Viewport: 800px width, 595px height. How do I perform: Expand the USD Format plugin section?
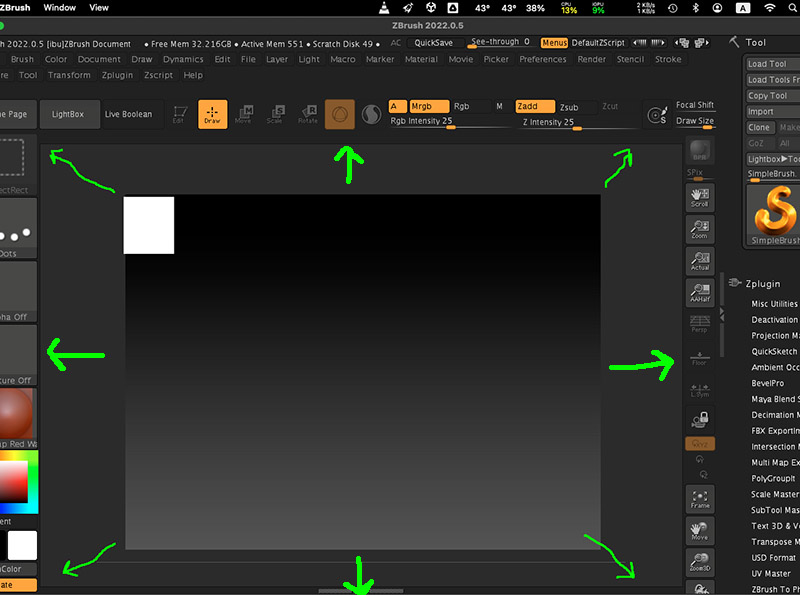[773, 558]
